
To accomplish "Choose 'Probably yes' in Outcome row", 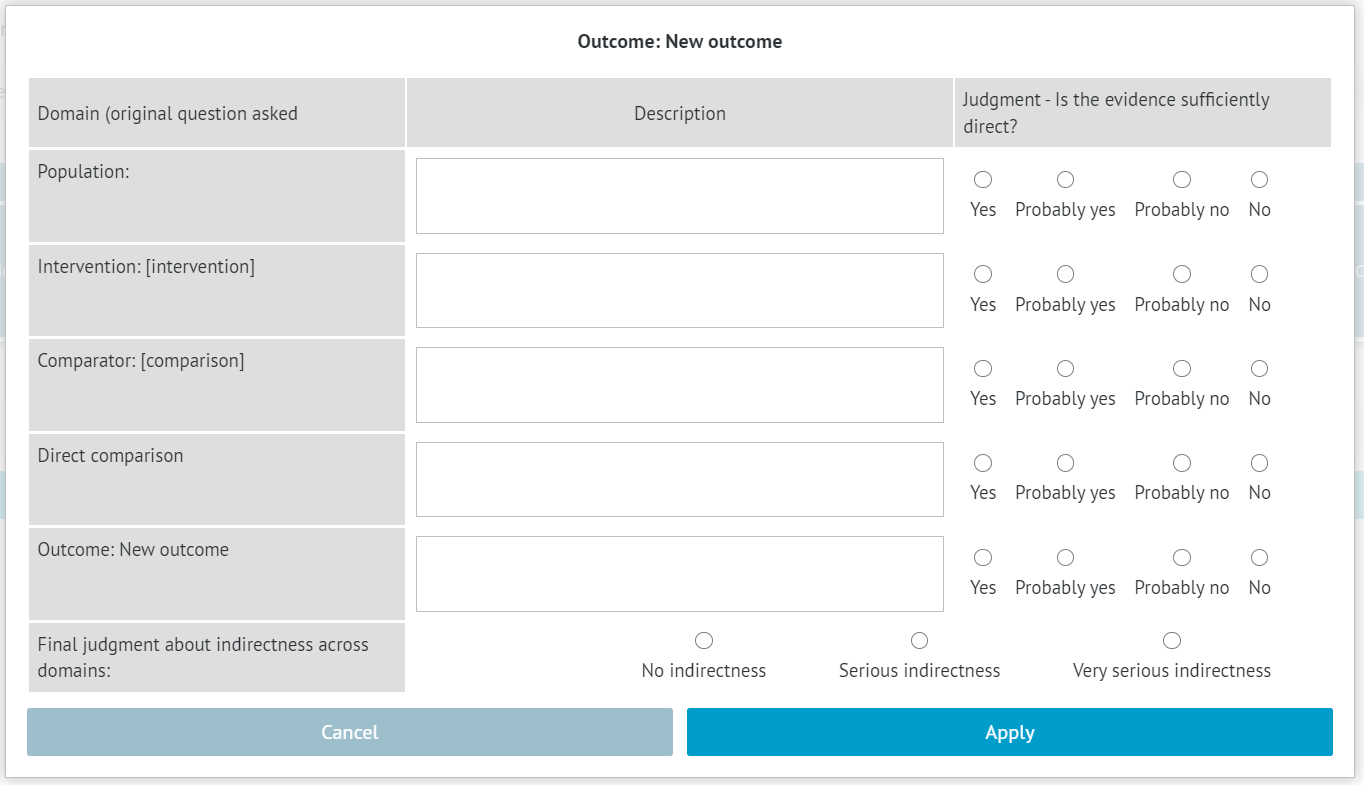I will pyautogui.click(x=1065, y=558).
